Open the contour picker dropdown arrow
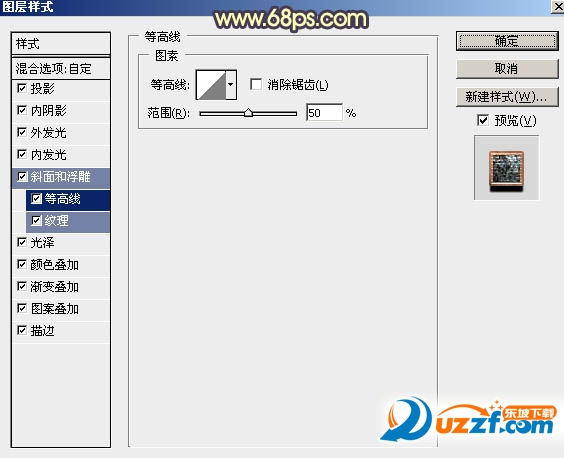564x458 pixels. 231,85
